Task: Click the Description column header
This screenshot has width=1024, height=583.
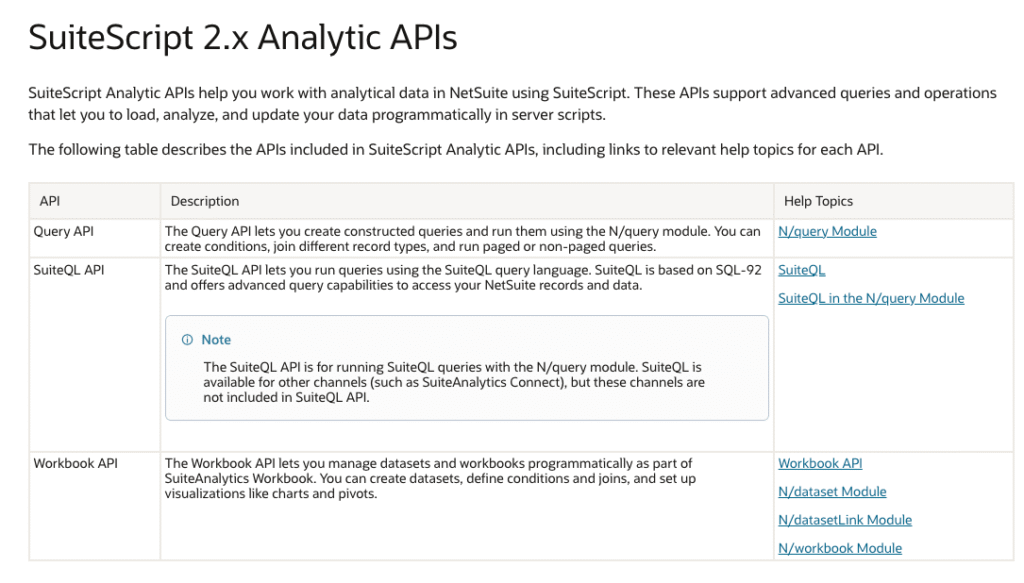Action: 204,201
